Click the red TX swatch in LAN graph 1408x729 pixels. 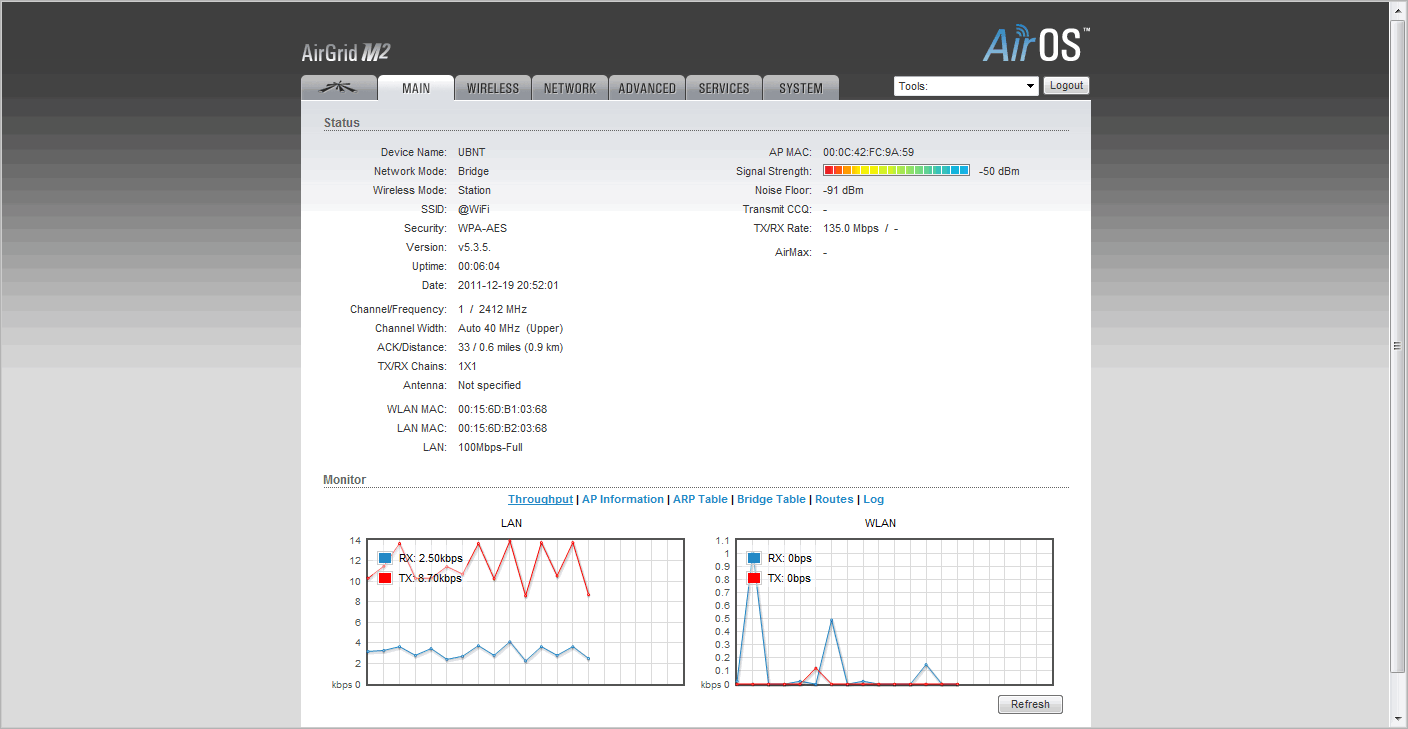385,578
